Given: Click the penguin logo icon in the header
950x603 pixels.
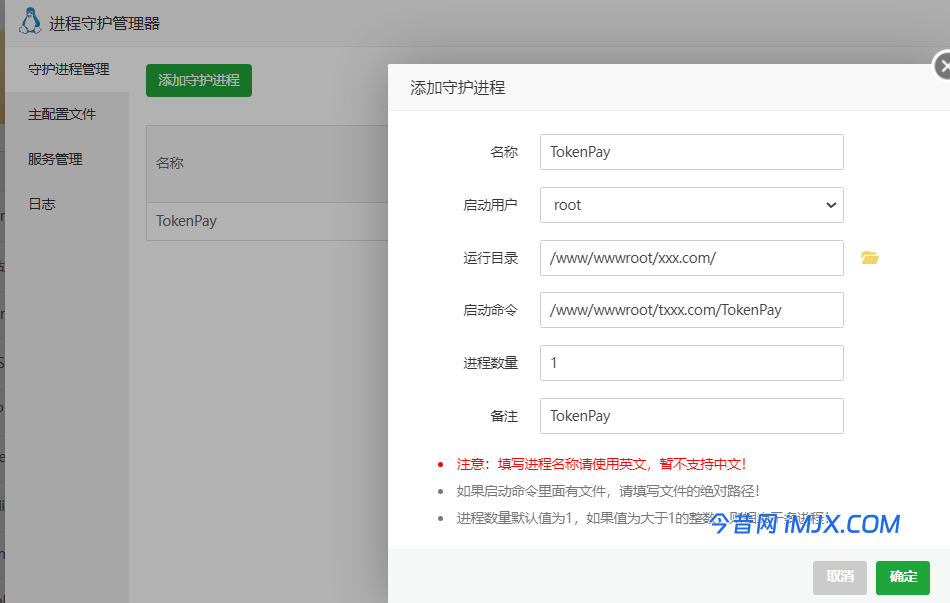Looking at the screenshot, I should [30, 21].
